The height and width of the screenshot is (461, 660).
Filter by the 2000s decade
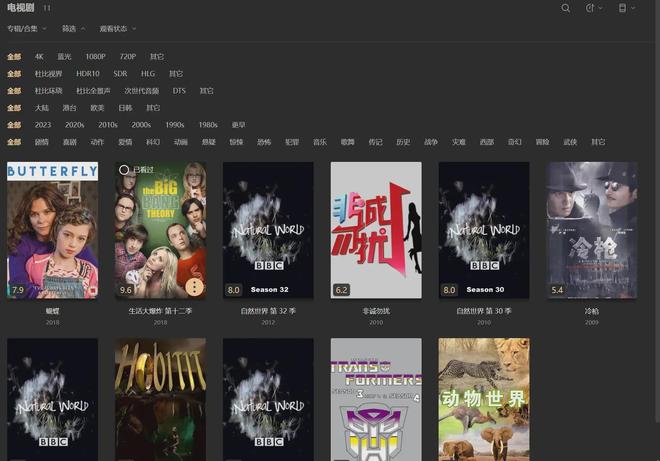point(141,125)
